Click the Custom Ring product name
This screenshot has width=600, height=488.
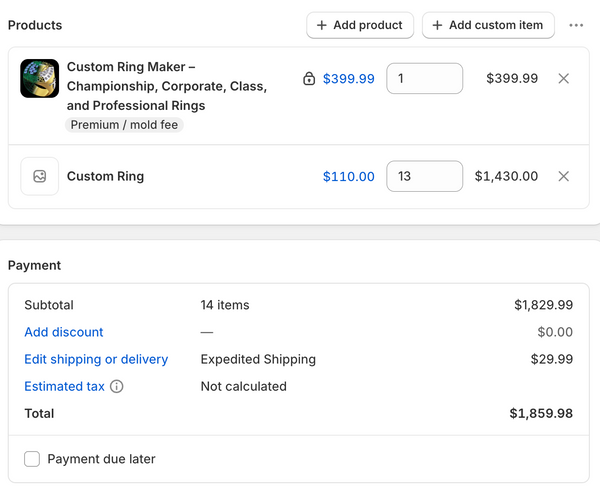click(x=105, y=176)
